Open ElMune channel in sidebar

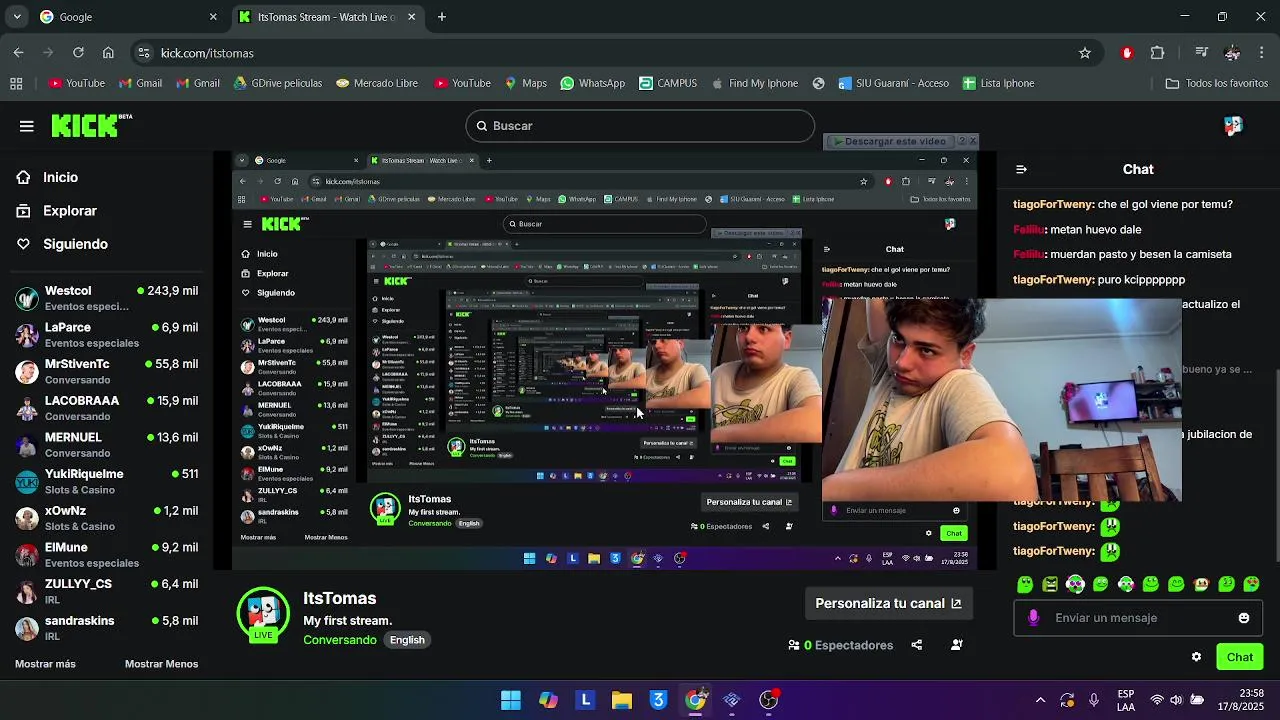tap(106, 555)
